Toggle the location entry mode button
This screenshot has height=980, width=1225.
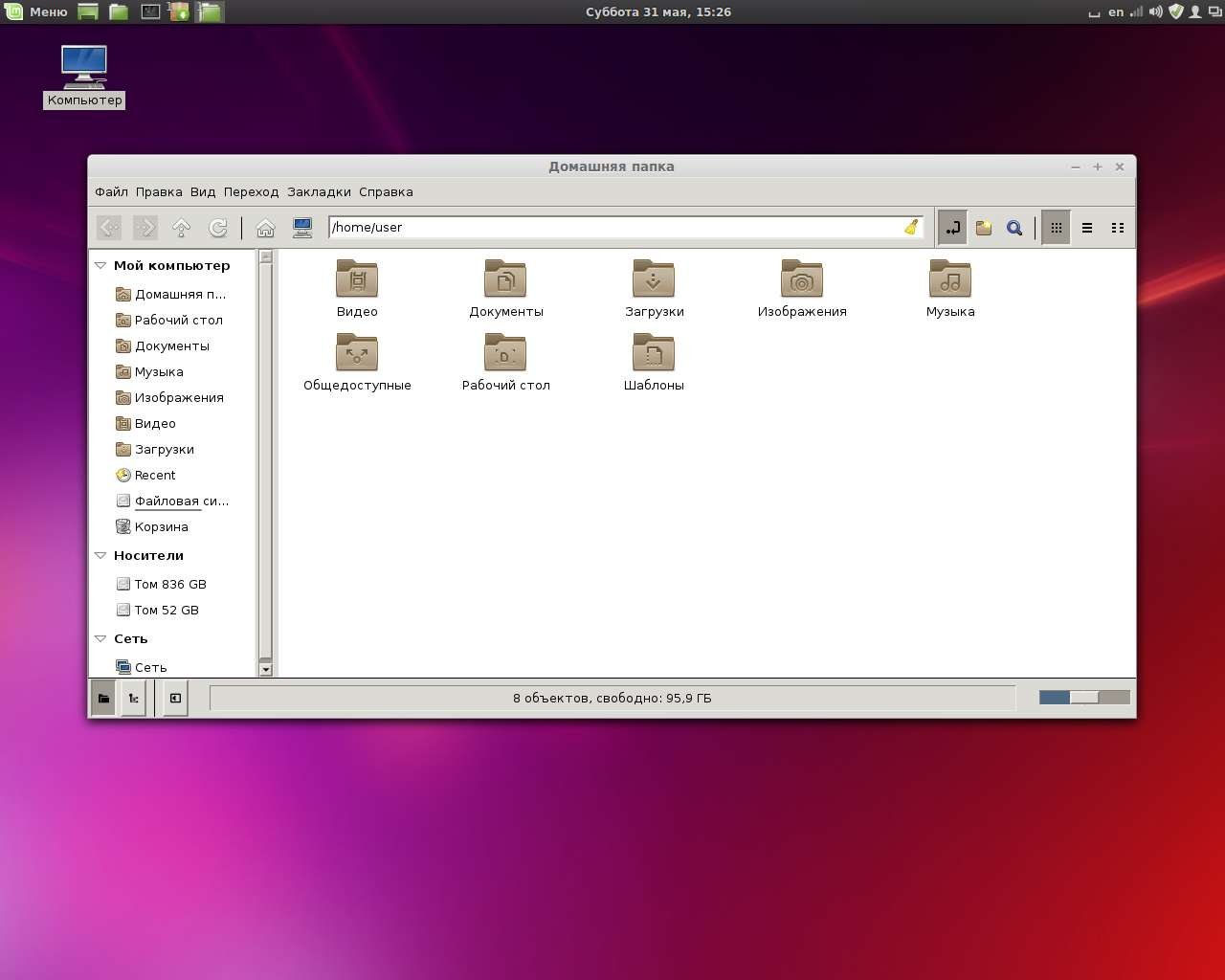pyautogui.click(x=952, y=228)
